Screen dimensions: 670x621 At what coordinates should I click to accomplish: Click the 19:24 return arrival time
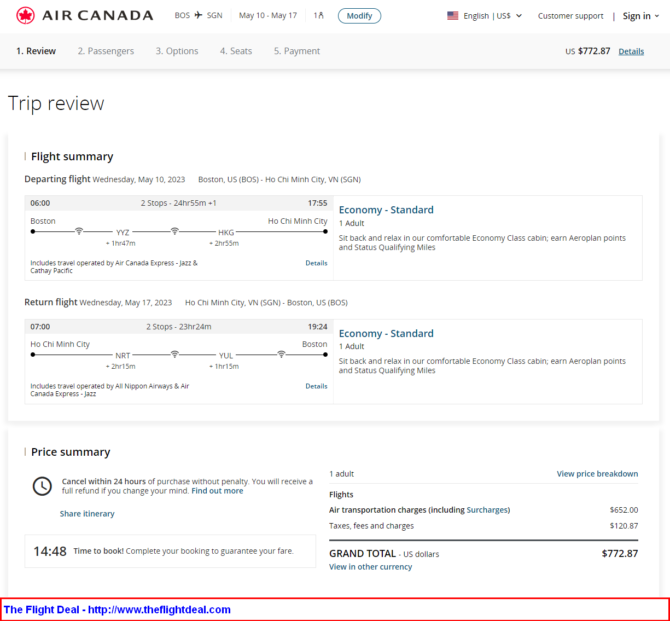point(317,327)
